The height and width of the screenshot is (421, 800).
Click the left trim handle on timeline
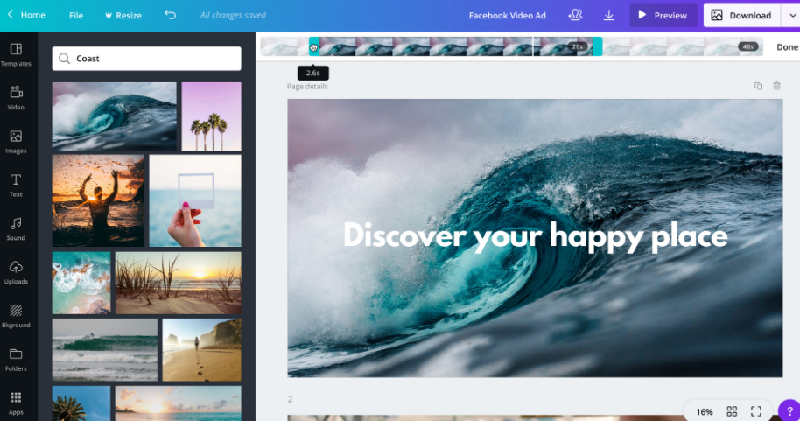314,46
